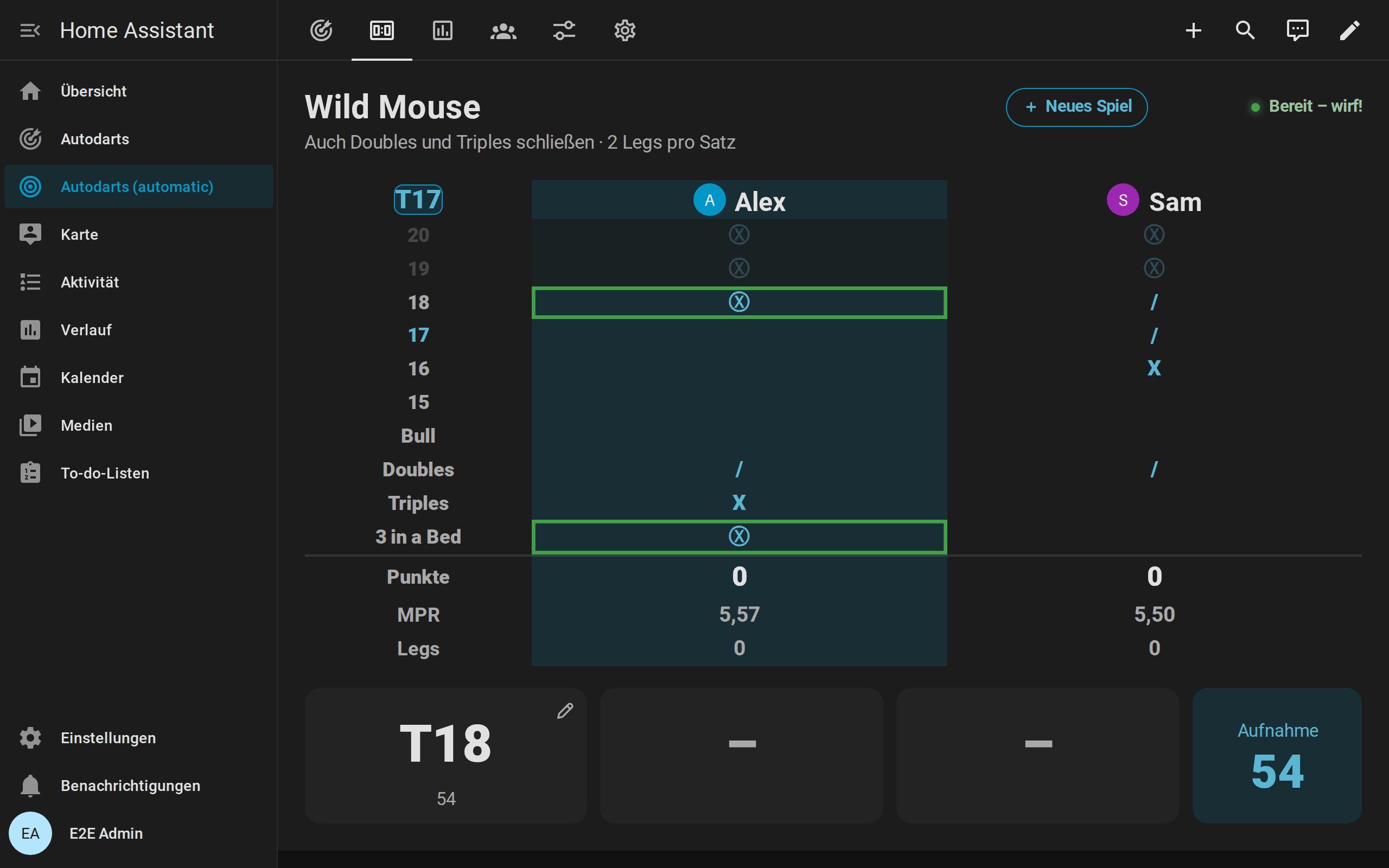Click the Bull row label
The width and height of the screenshot is (1389, 868).
[418, 436]
